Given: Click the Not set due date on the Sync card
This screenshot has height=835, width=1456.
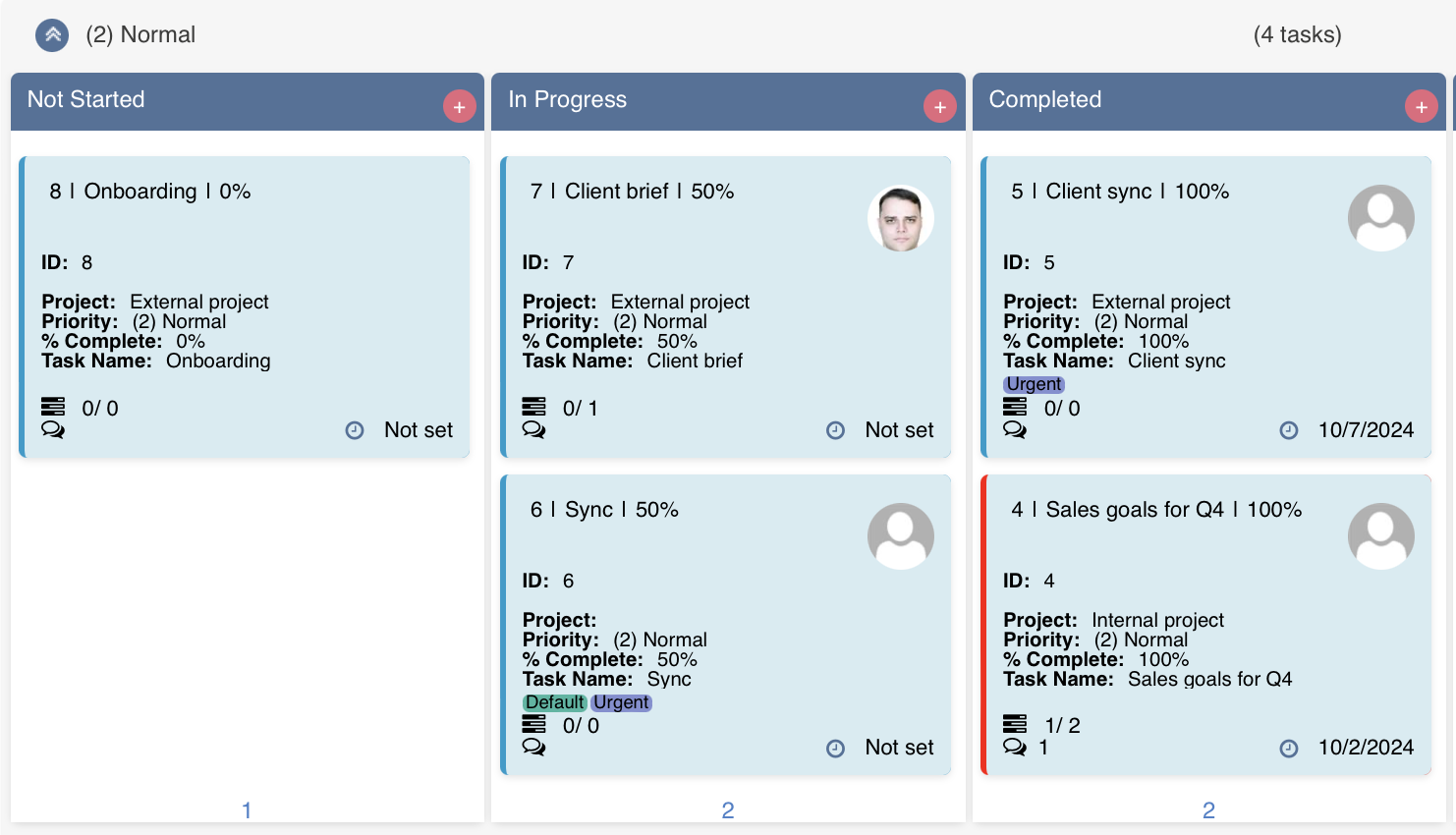Looking at the screenshot, I should coord(899,748).
